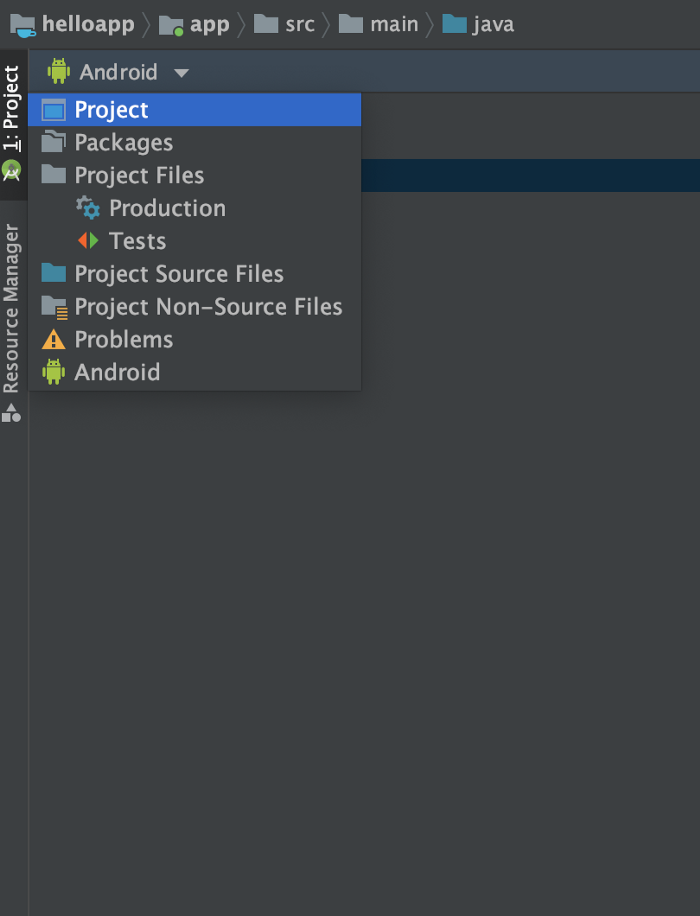The width and height of the screenshot is (700, 916).
Task: Click the helloapp project folder icon
Action: tap(23, 25)
